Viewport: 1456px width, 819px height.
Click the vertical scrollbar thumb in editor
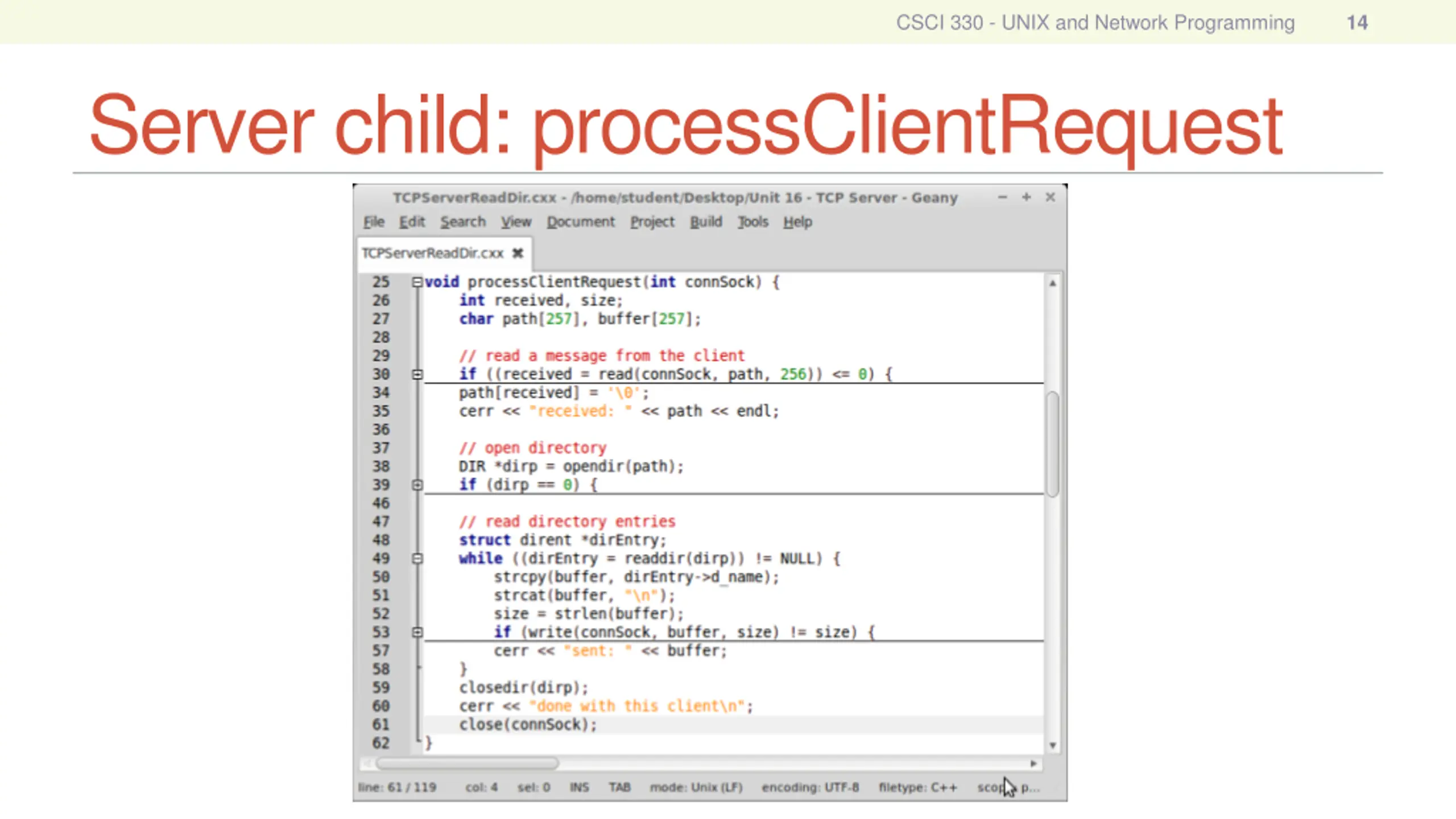[x=1053, y=444]
